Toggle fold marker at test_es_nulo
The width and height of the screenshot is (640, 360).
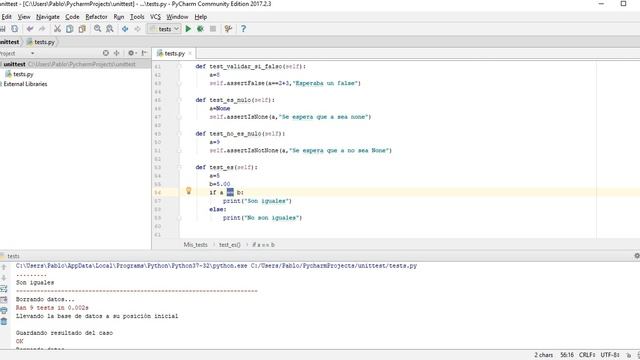[179, 100]
